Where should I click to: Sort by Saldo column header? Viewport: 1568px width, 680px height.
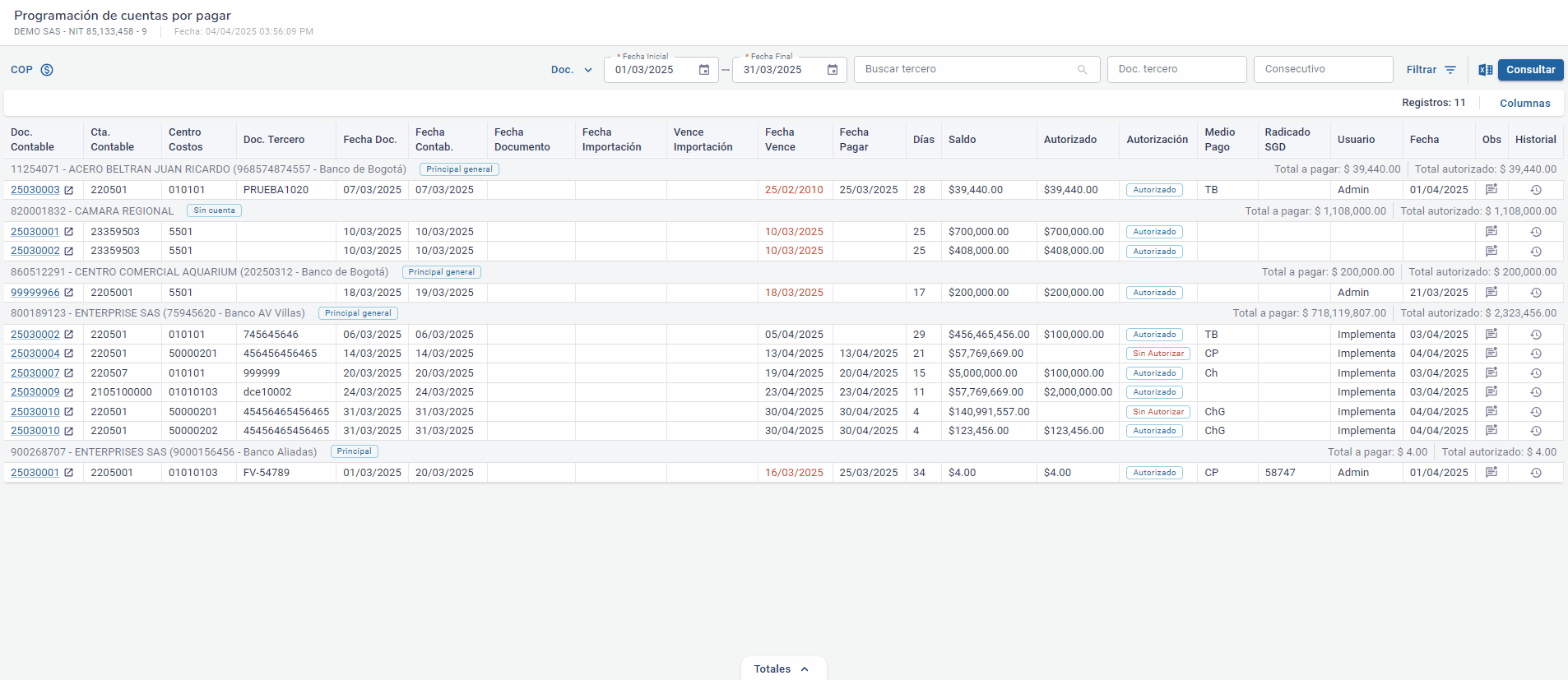[962, 140]
